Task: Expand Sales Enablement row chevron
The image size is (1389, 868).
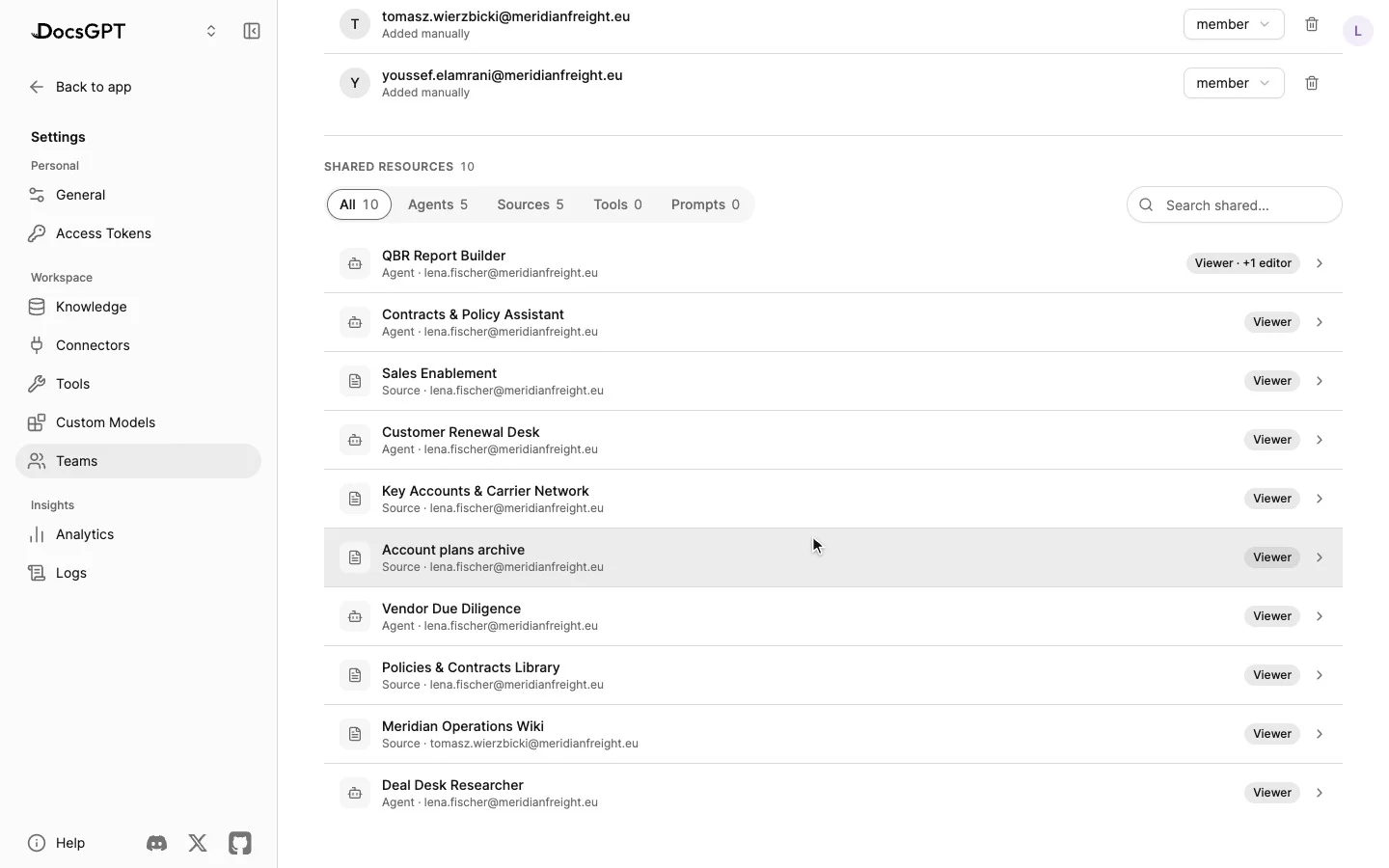Action: (x=1320, y=381)
